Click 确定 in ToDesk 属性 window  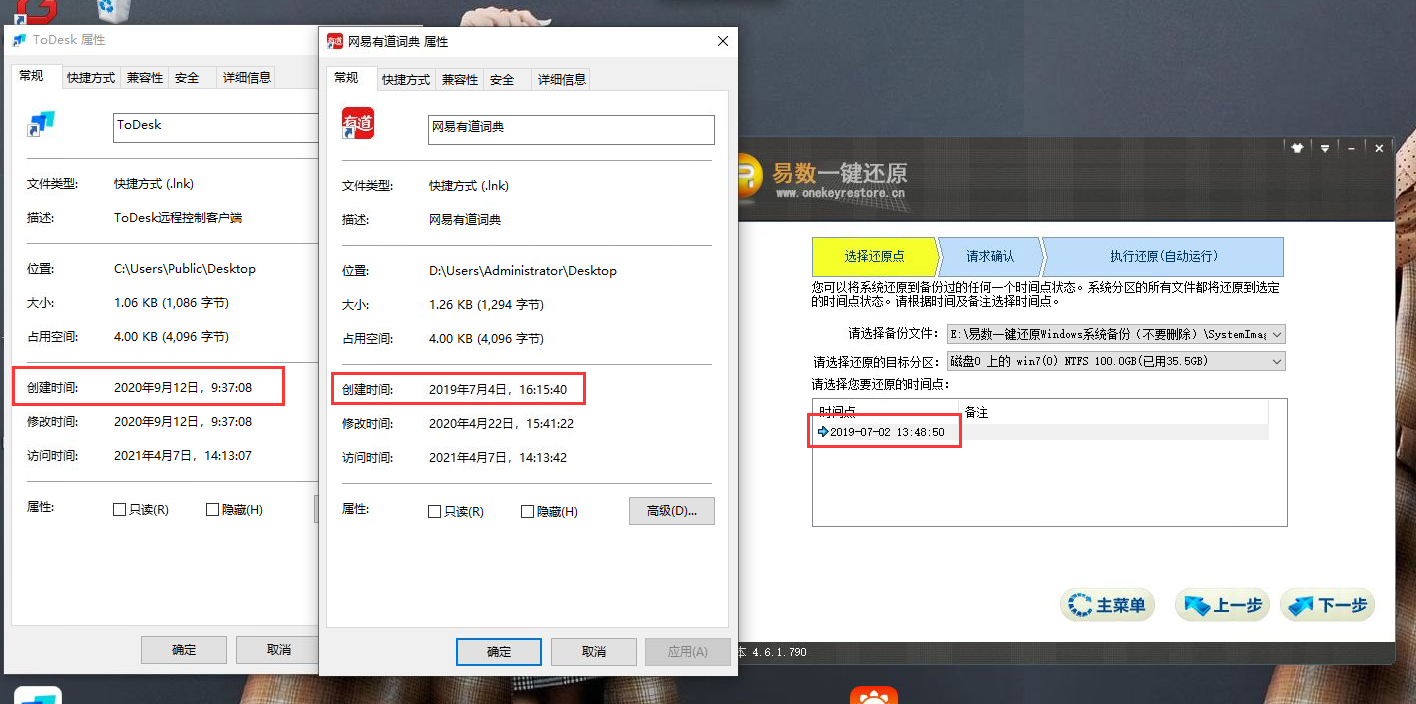tap(184, 650)
